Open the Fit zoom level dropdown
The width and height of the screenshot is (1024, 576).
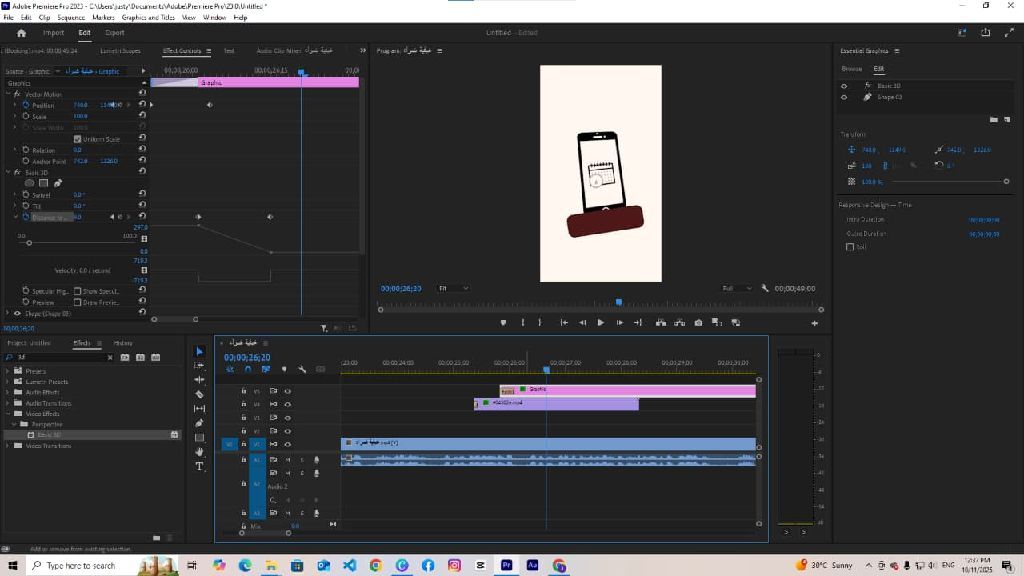453,288
